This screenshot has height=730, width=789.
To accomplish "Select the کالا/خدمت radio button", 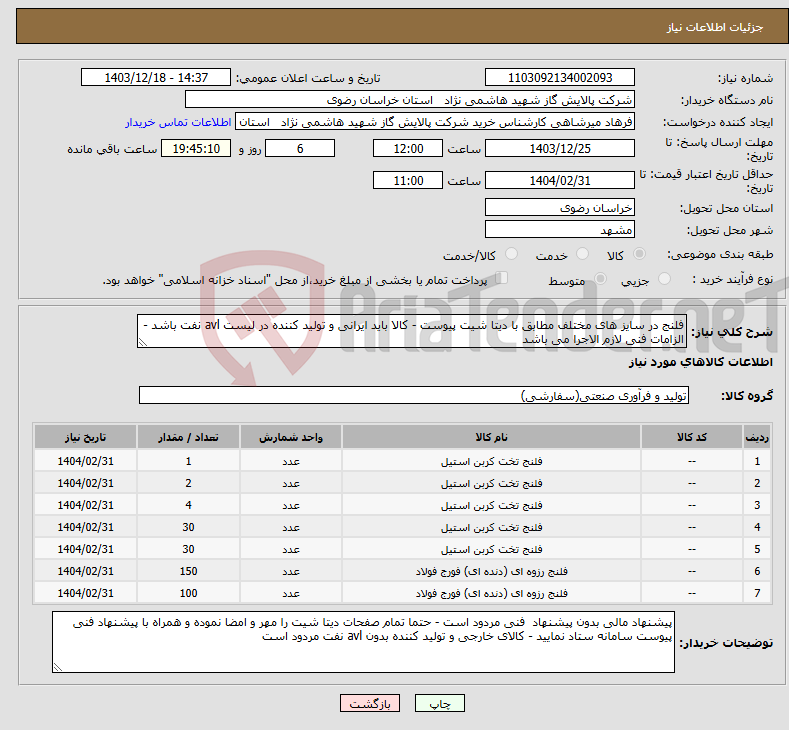I will click(x=511, y=254).
